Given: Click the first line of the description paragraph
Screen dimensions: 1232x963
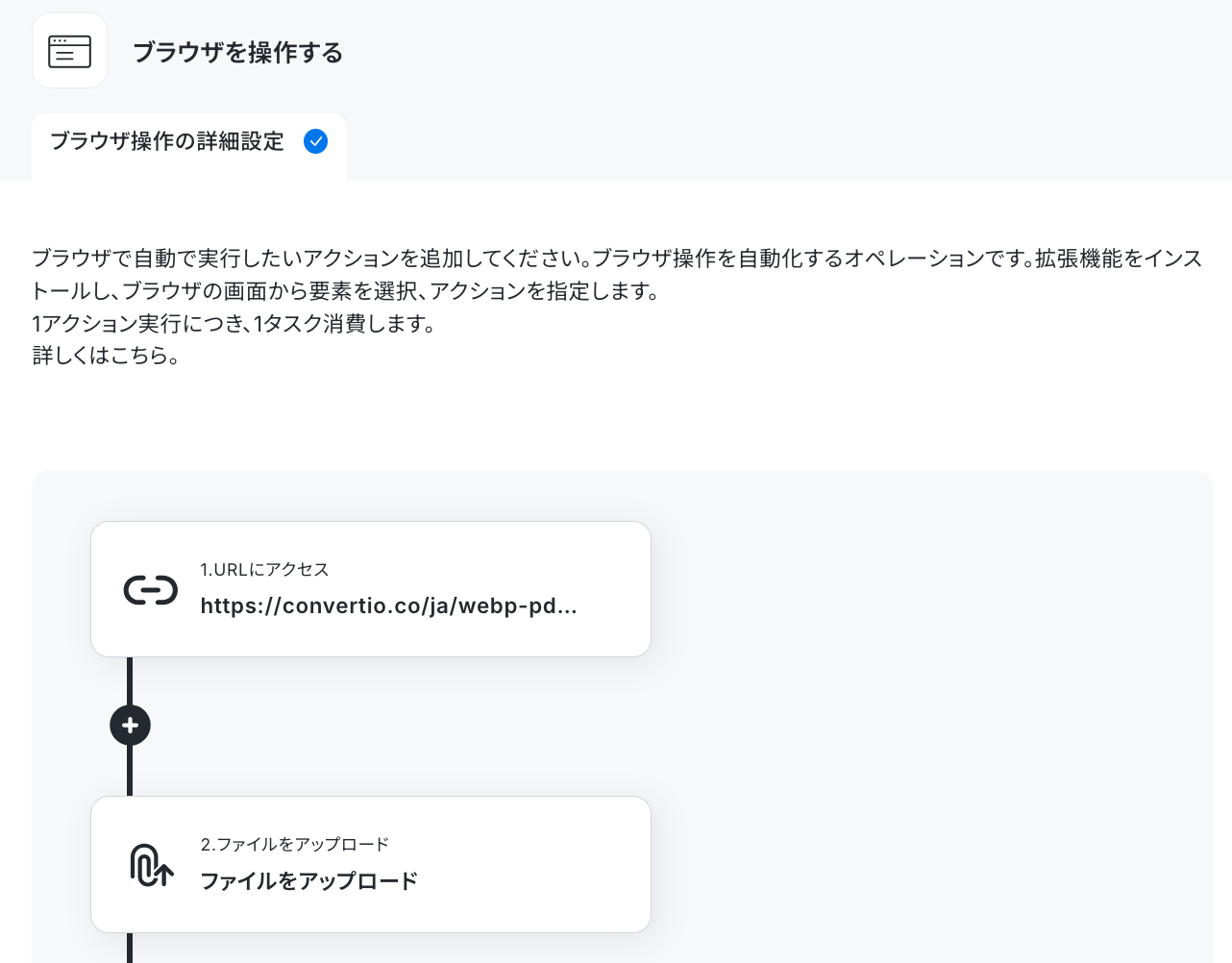Looking at the screenshot, I should pyautogui.click(x=617, y=258).
